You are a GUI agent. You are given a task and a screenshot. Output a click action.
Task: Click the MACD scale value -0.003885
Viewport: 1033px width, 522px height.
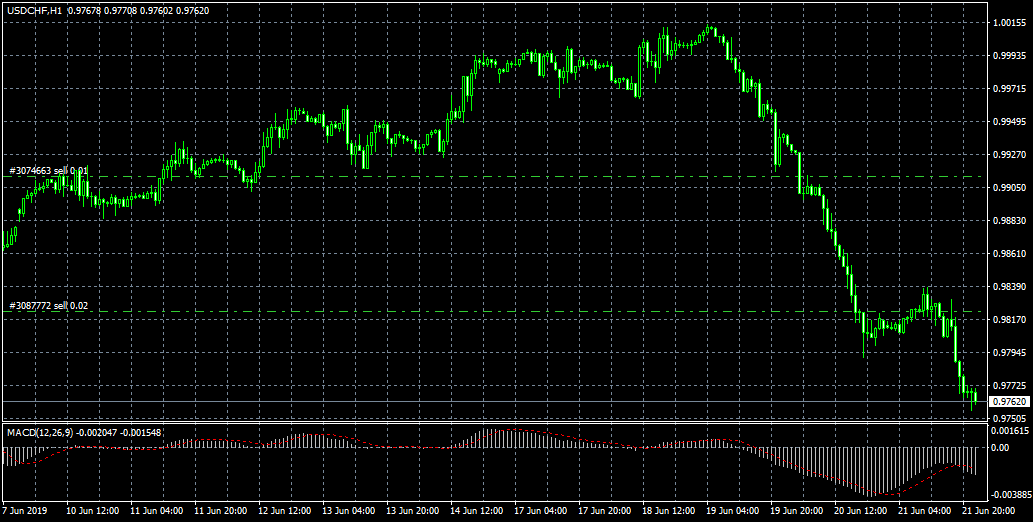1006,495
